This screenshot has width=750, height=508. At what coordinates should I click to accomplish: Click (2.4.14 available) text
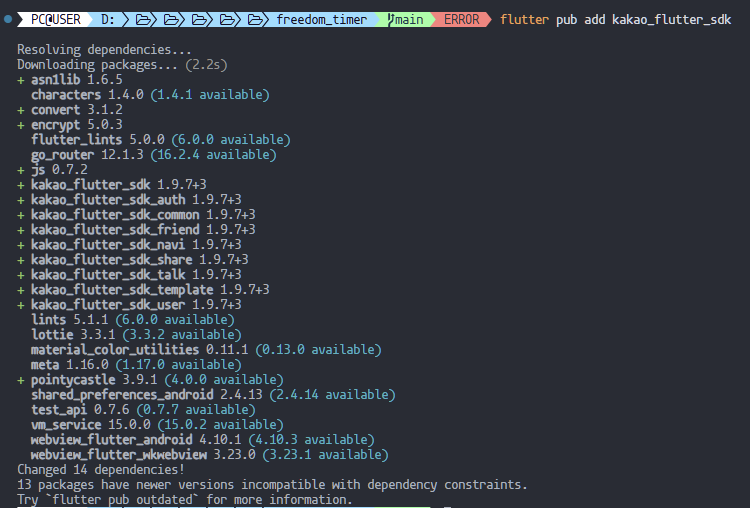pyautogui.click(x=332, y=395)
